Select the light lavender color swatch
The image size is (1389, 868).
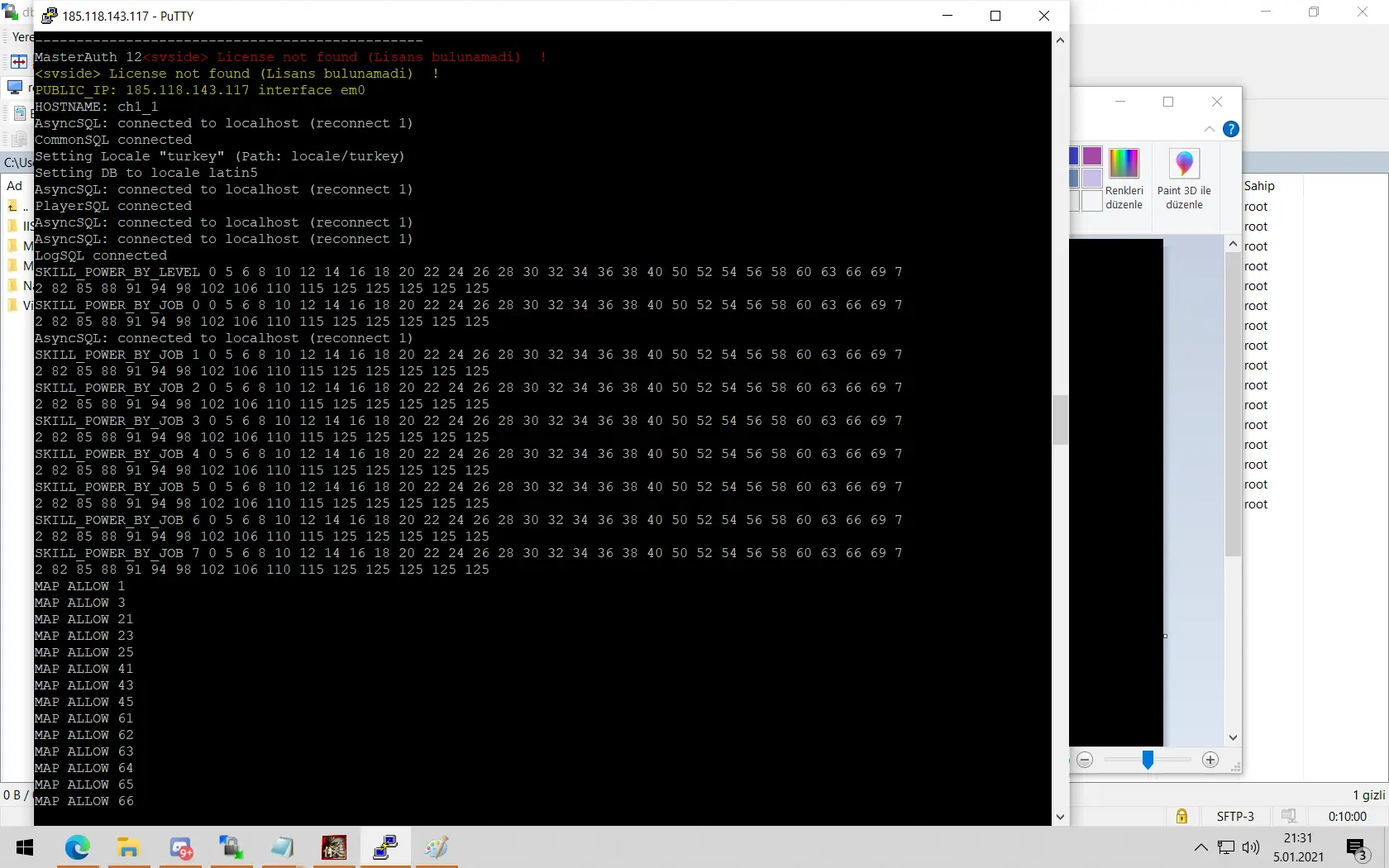1092,178
